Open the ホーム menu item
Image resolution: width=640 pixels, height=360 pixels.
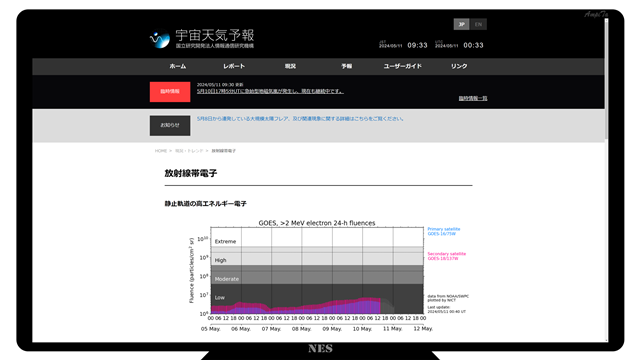(178, 66)
